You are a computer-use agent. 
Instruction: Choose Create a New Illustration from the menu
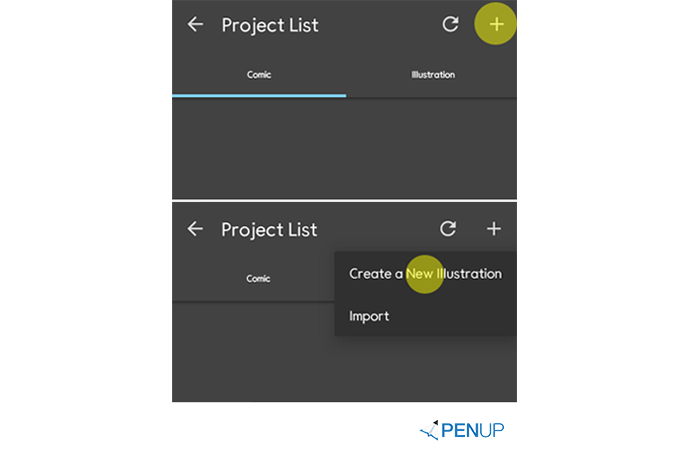[426, 274]
